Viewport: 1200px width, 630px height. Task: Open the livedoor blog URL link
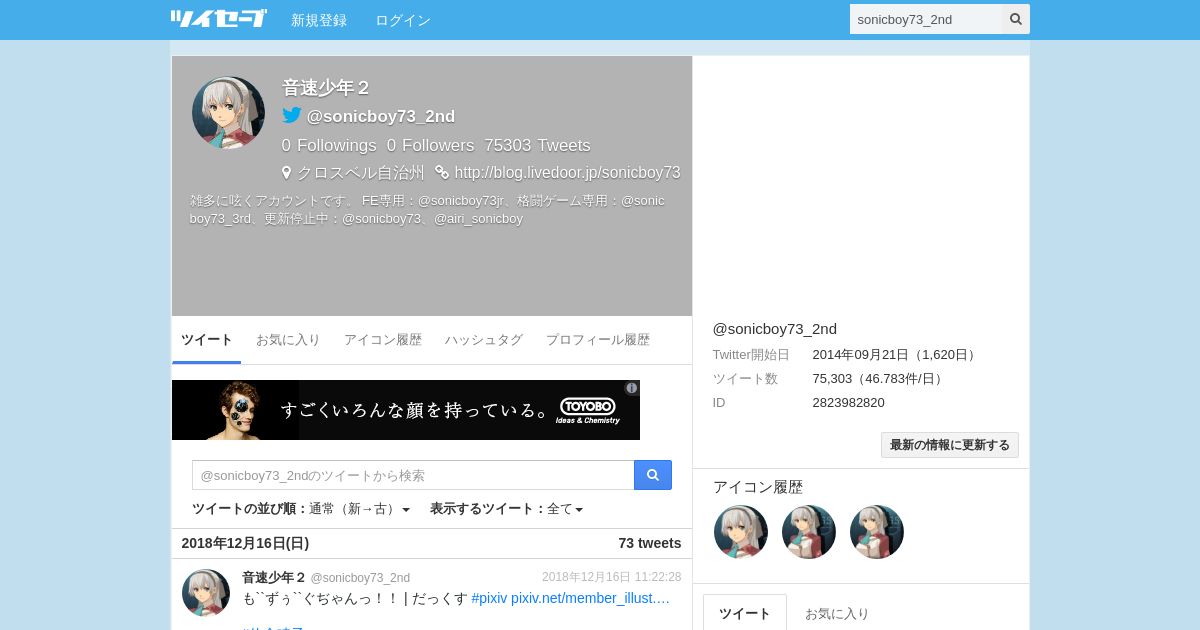[567, 172]
